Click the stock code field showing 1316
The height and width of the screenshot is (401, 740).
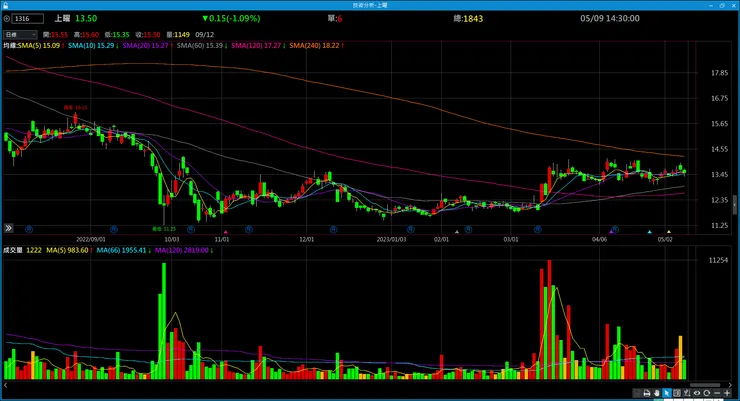click(28, 19)
